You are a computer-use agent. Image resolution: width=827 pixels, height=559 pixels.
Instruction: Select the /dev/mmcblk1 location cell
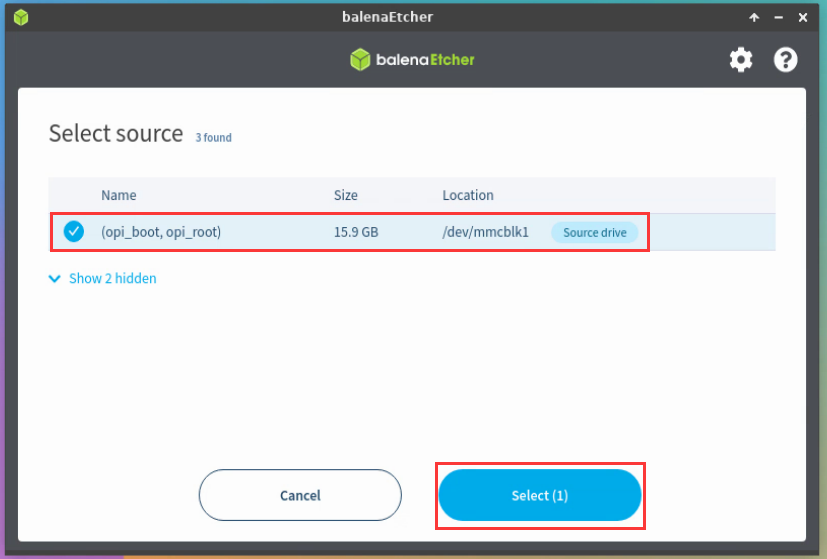click(485, 233)
